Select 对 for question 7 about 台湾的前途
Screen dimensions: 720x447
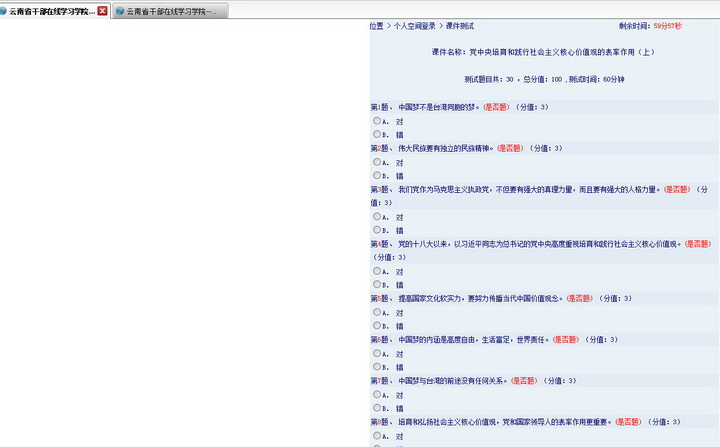(x=377, y=394)
